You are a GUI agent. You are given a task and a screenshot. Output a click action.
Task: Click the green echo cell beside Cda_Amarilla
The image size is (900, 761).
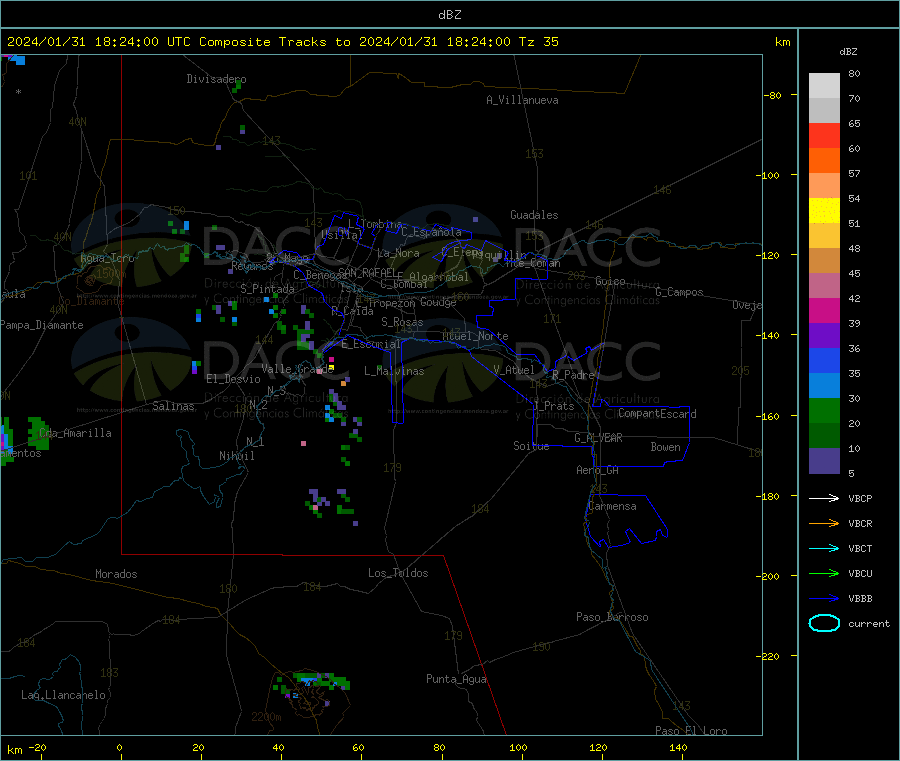38,433
